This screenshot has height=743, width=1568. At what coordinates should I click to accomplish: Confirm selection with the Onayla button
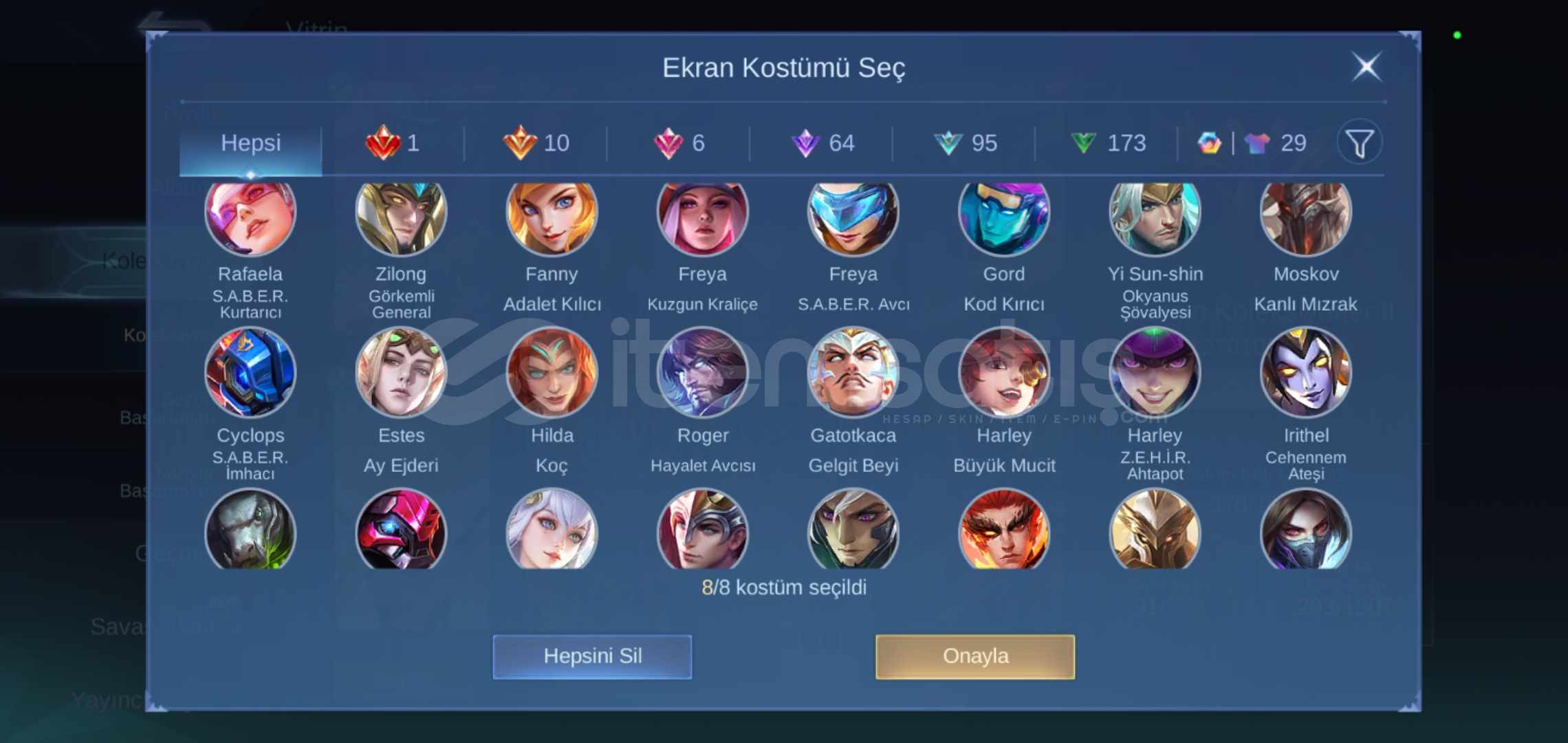pyautogui.click(x=975, y=656)
